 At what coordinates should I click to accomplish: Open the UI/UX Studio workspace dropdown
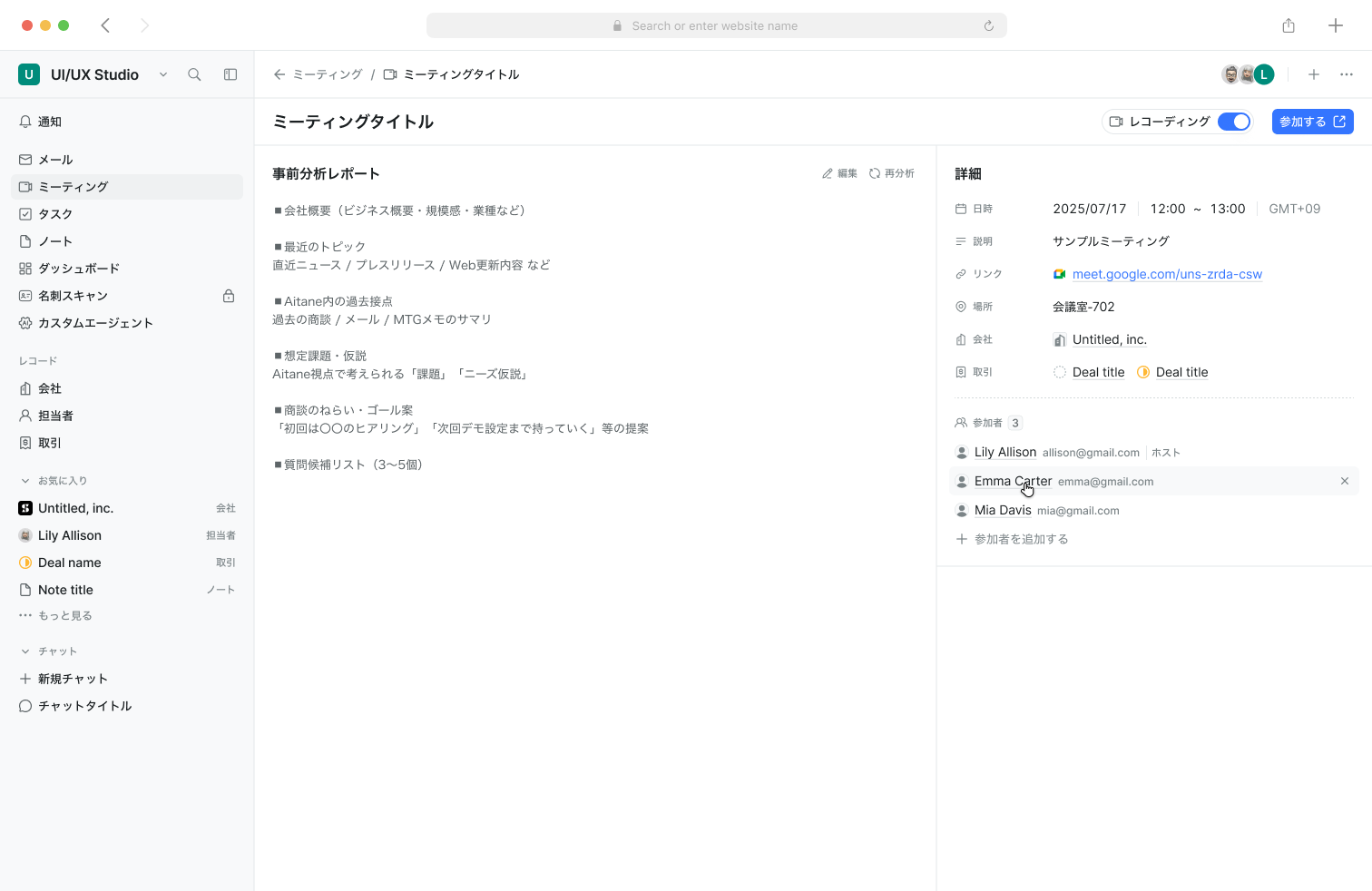click(163, 74)
